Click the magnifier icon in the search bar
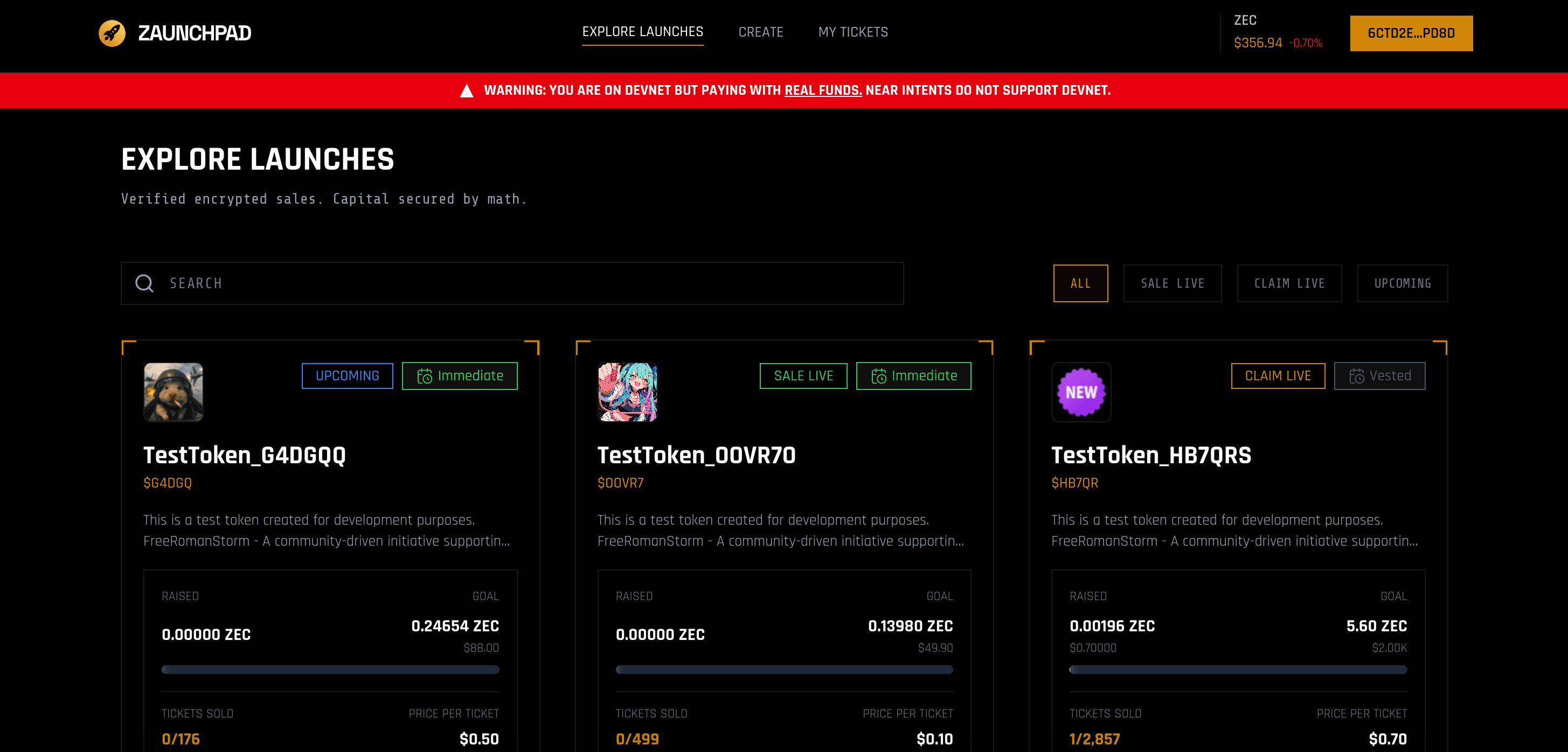Image resolution: width=1568 pixels, height=752 pixels. pyautogui.click(x=144, y=283)
